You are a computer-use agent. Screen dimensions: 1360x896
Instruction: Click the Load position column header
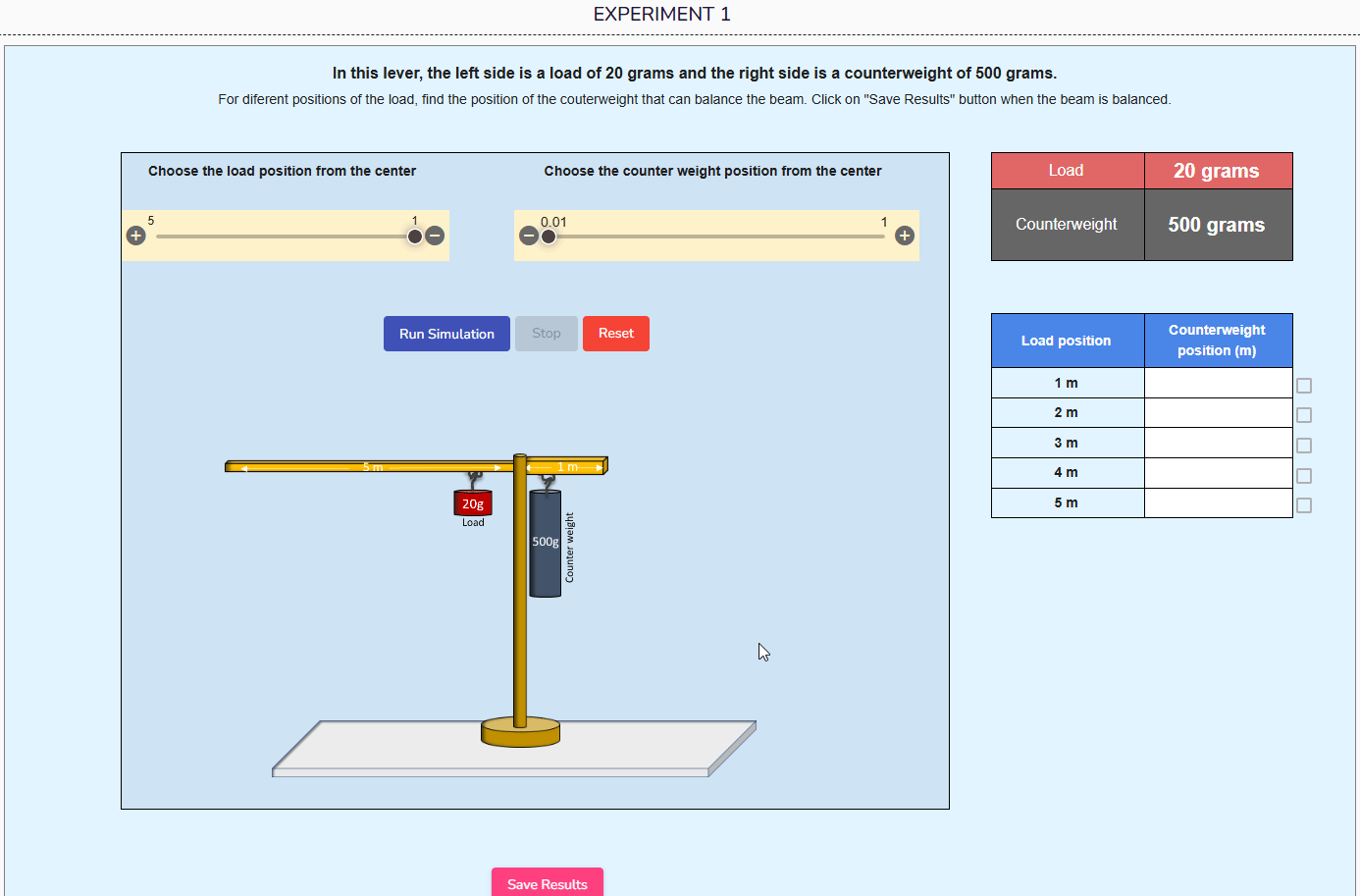click(1067, 340)
